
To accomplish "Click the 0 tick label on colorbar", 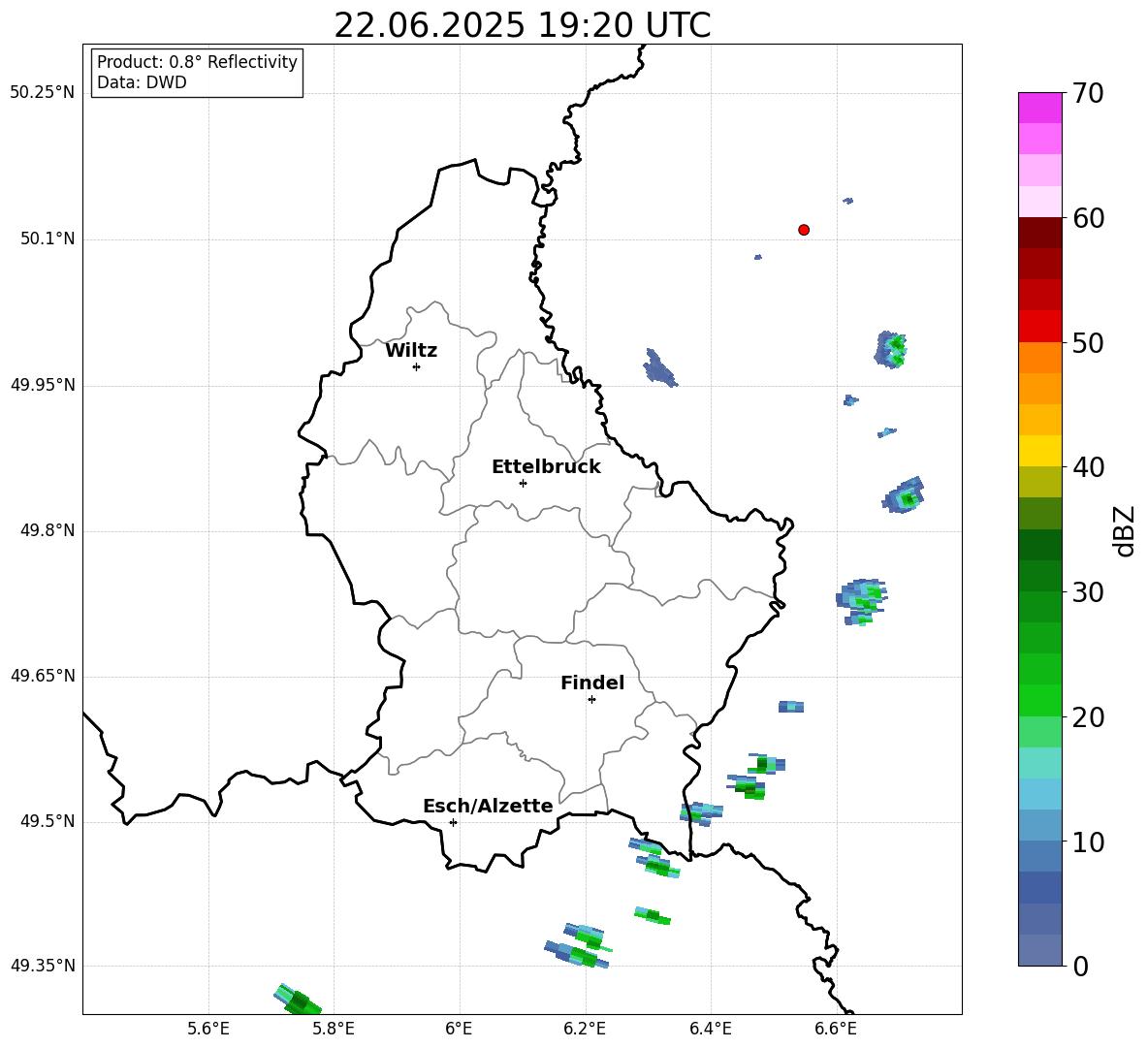I will (x=1080, y=966).
